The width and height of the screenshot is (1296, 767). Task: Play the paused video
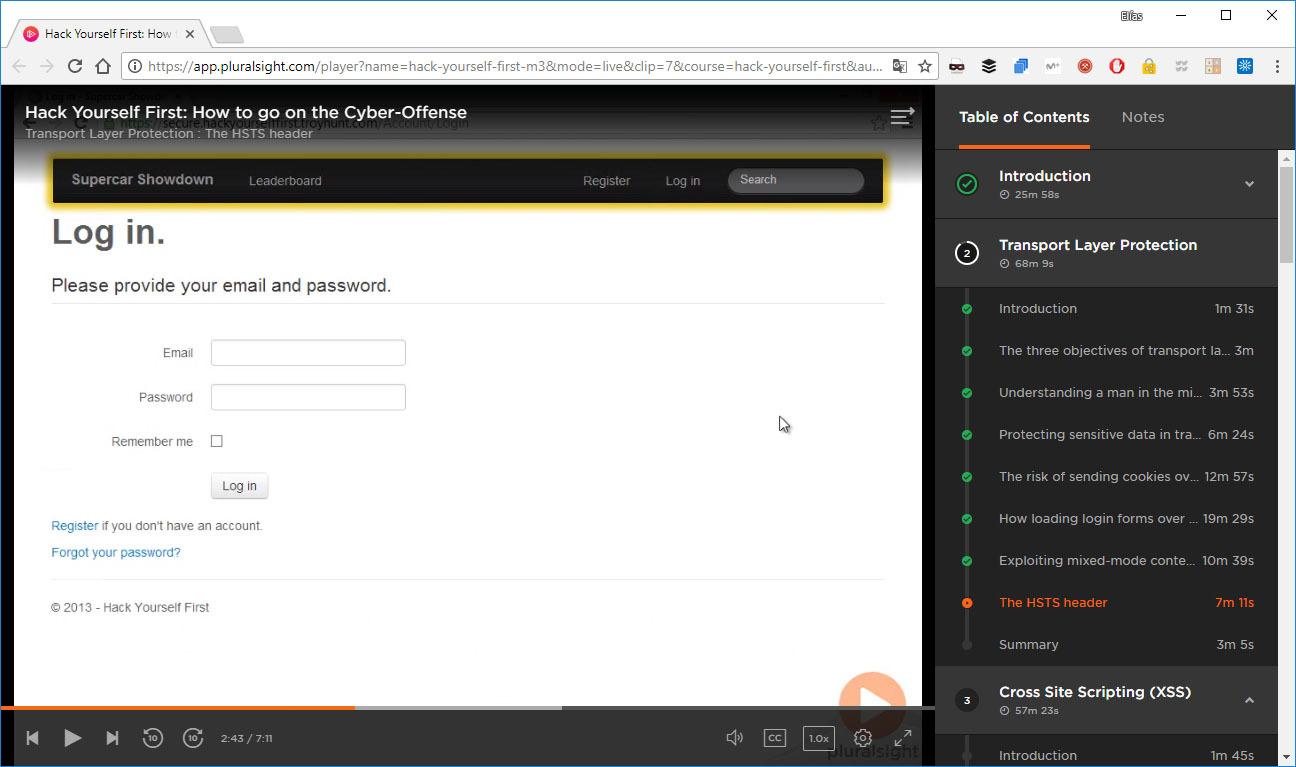[x=72, y=738]
